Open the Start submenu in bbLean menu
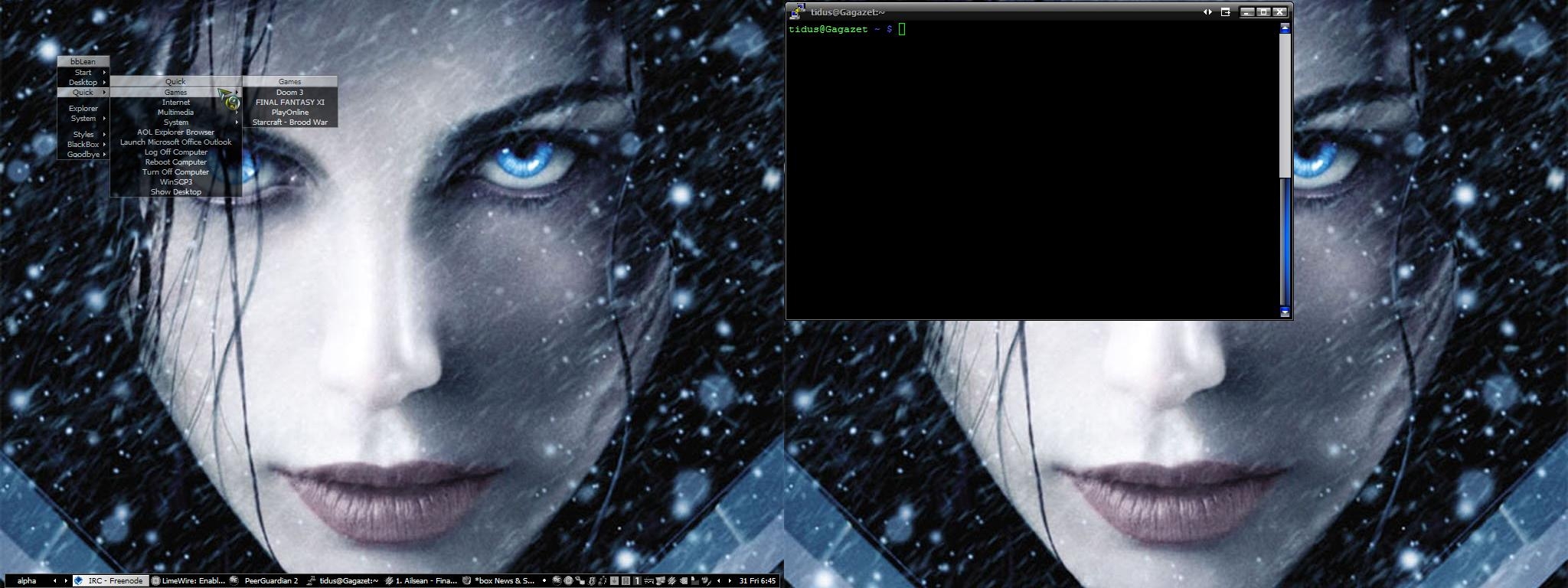Image resolution: width=1568 pixels, height=588 pixels. tap(83, 72)
